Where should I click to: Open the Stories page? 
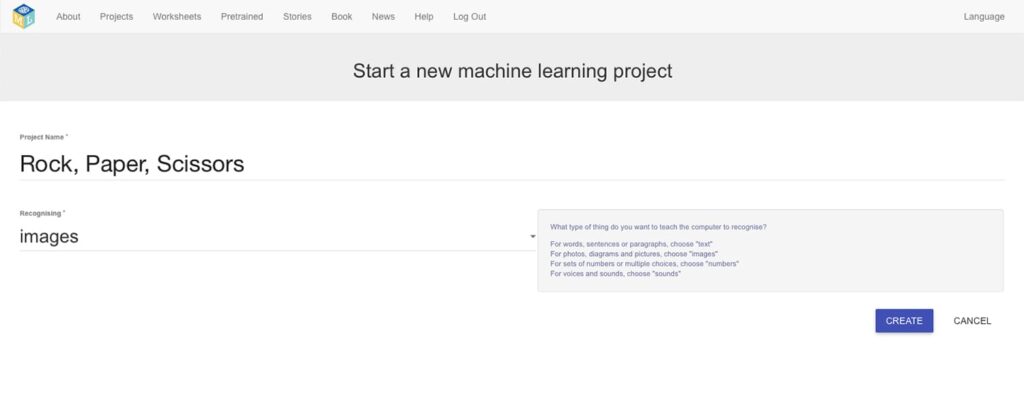pyautogui.click(x=297, y=17)
